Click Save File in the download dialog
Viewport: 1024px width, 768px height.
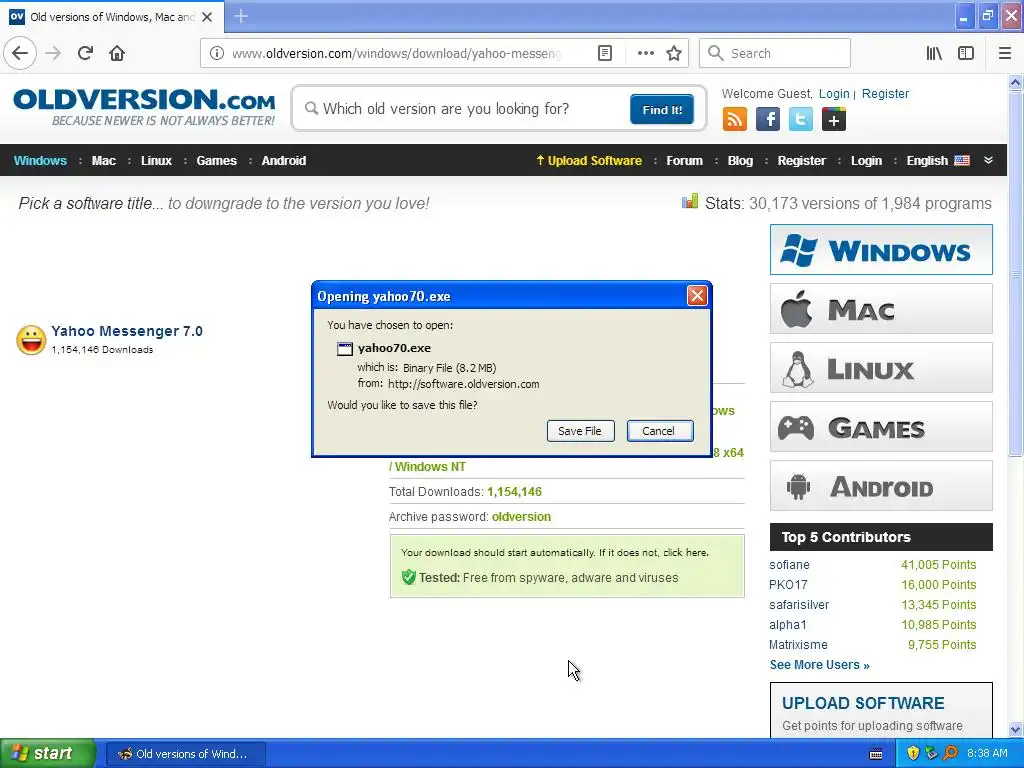[x=580, y=431]
